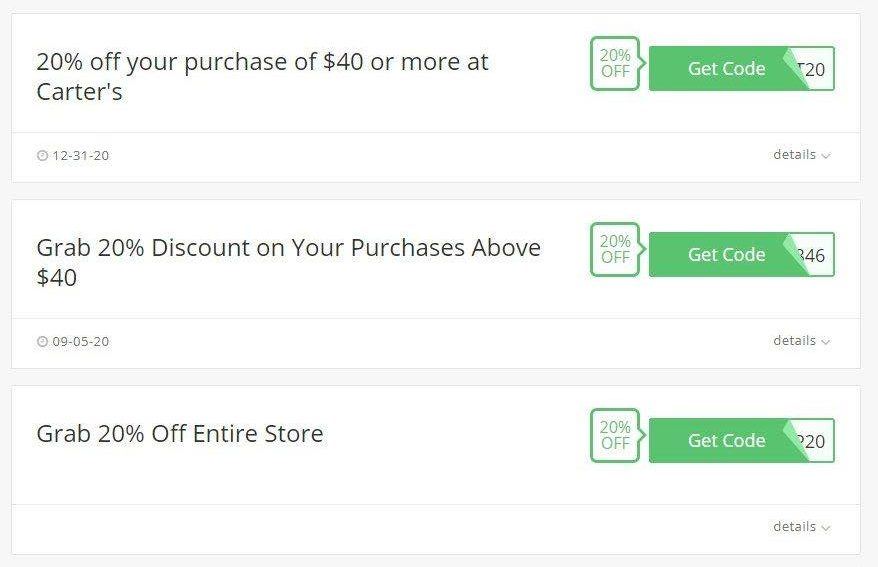The image size is (878, 567).
Task: Click the clock icon beside 09-05-20
Action: tap(43, 341)
